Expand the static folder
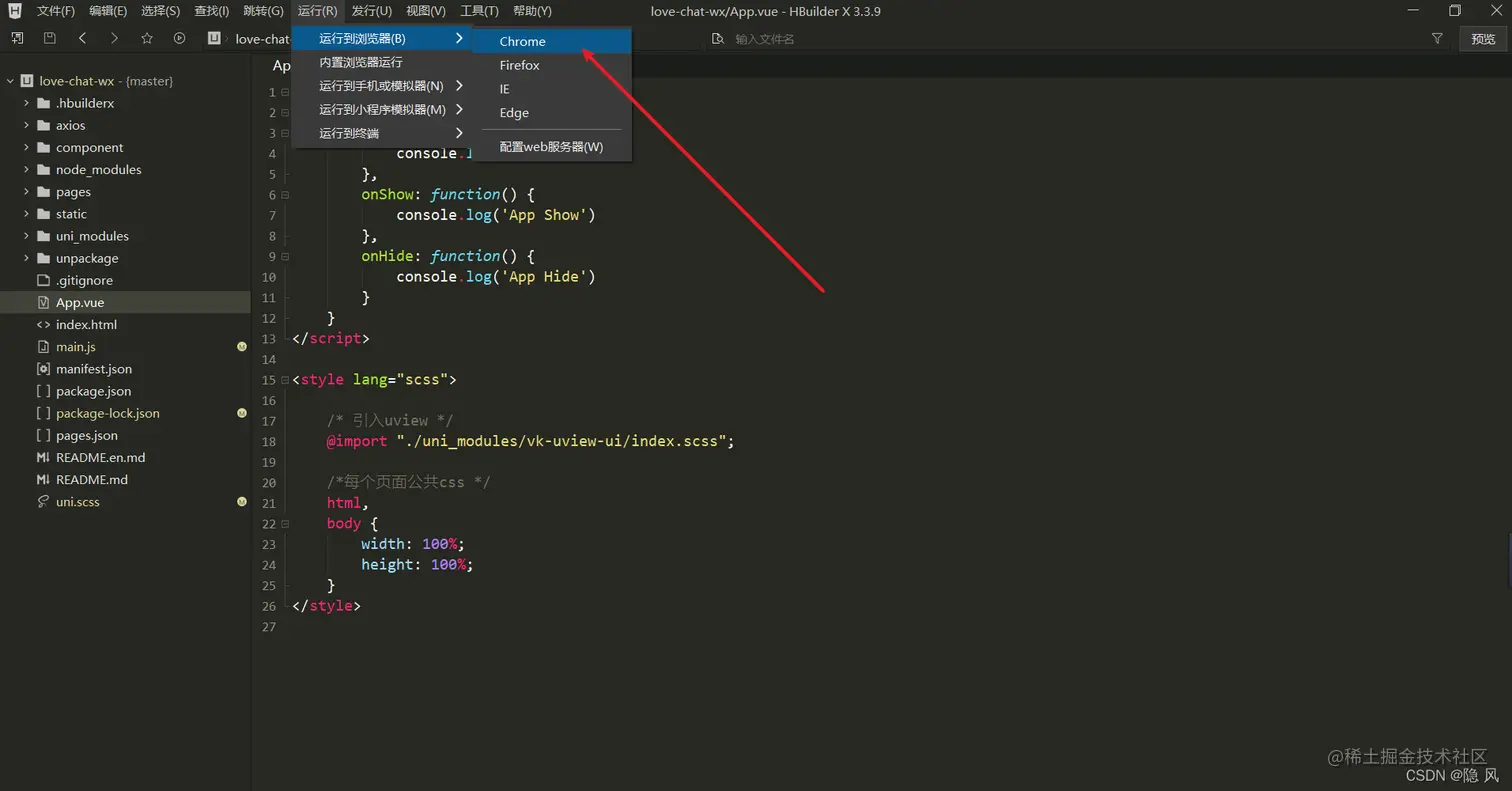1512x791 pixels. point(26,213)
